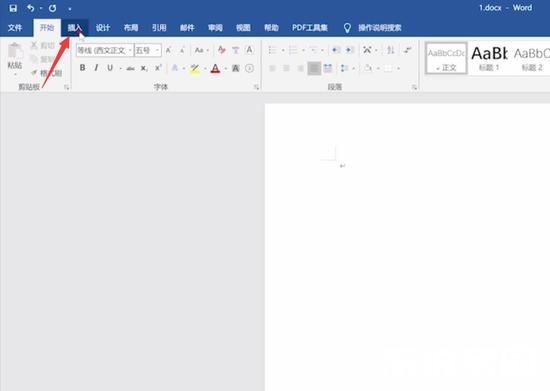Open the Insert ribbon tab
550x391 pixels.
tap(75, 28)
